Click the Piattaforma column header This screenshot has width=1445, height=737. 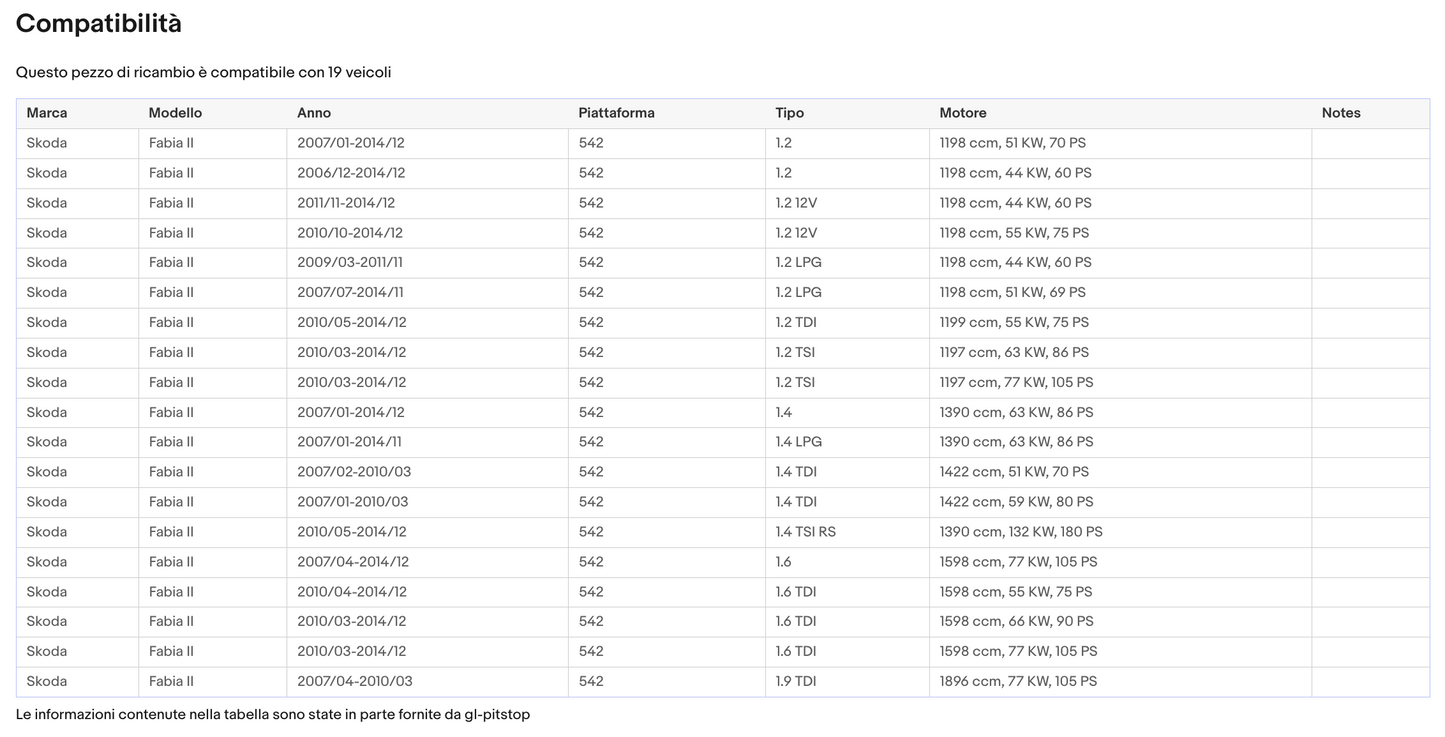[616, 113]
